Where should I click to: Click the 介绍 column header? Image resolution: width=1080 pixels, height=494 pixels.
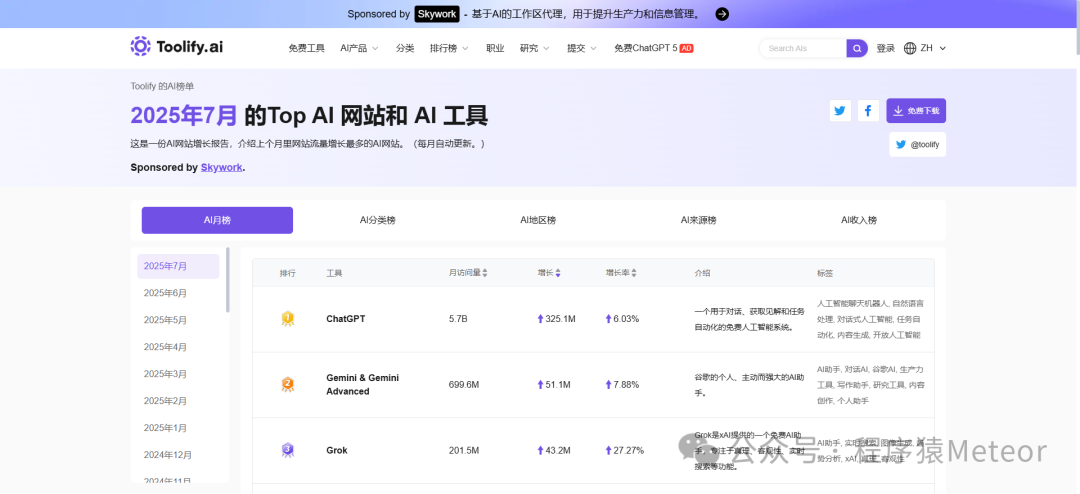[702, 273]
